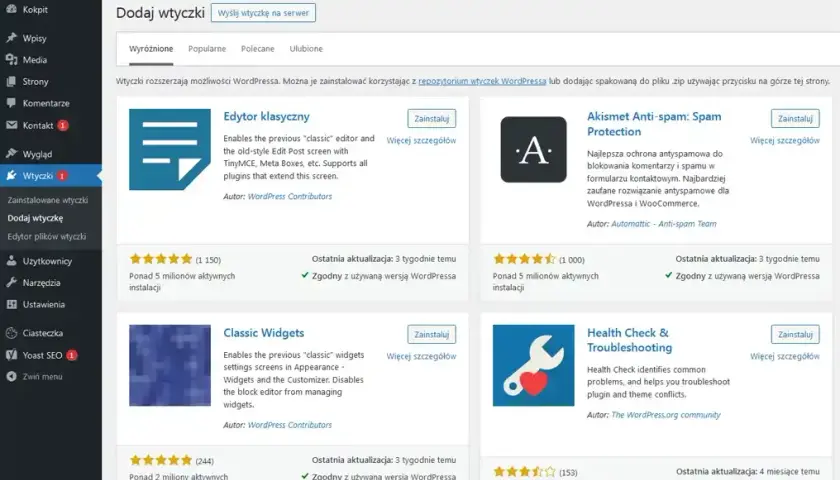Install the Edytor klasyczny plugin

(x=431, y=118)
